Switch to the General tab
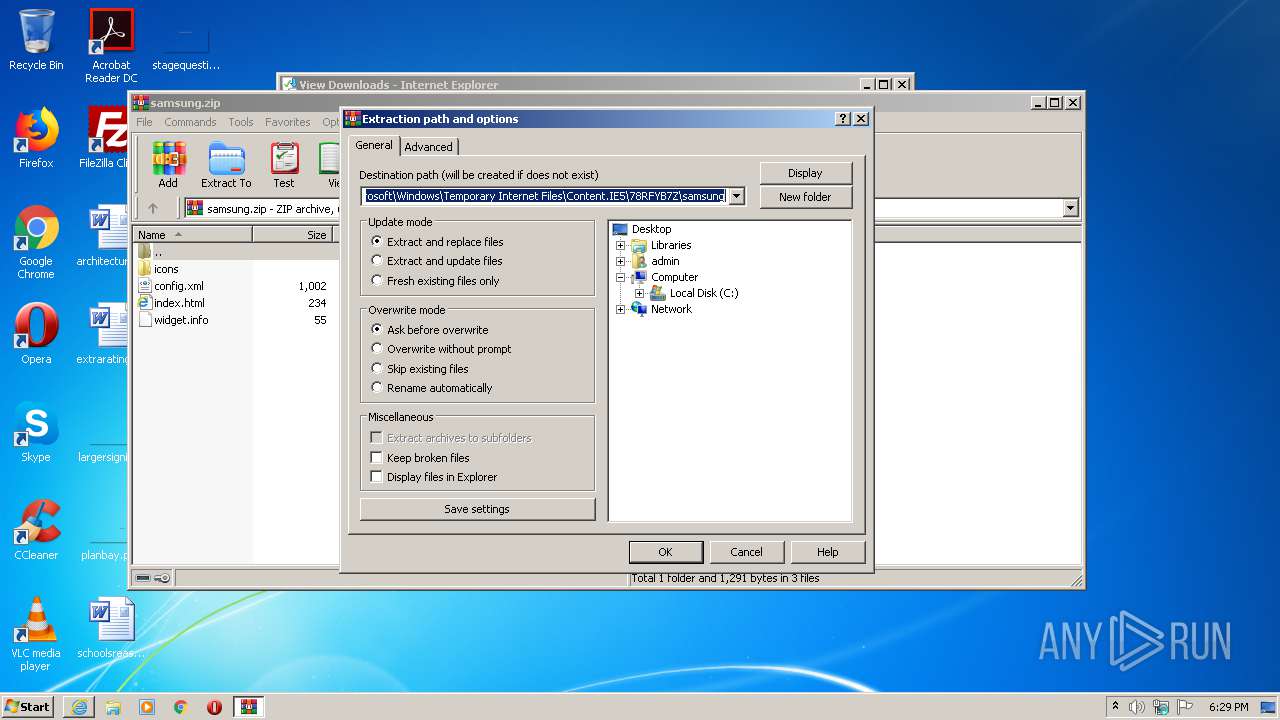Screen dimensions: 1280x720 374,145
